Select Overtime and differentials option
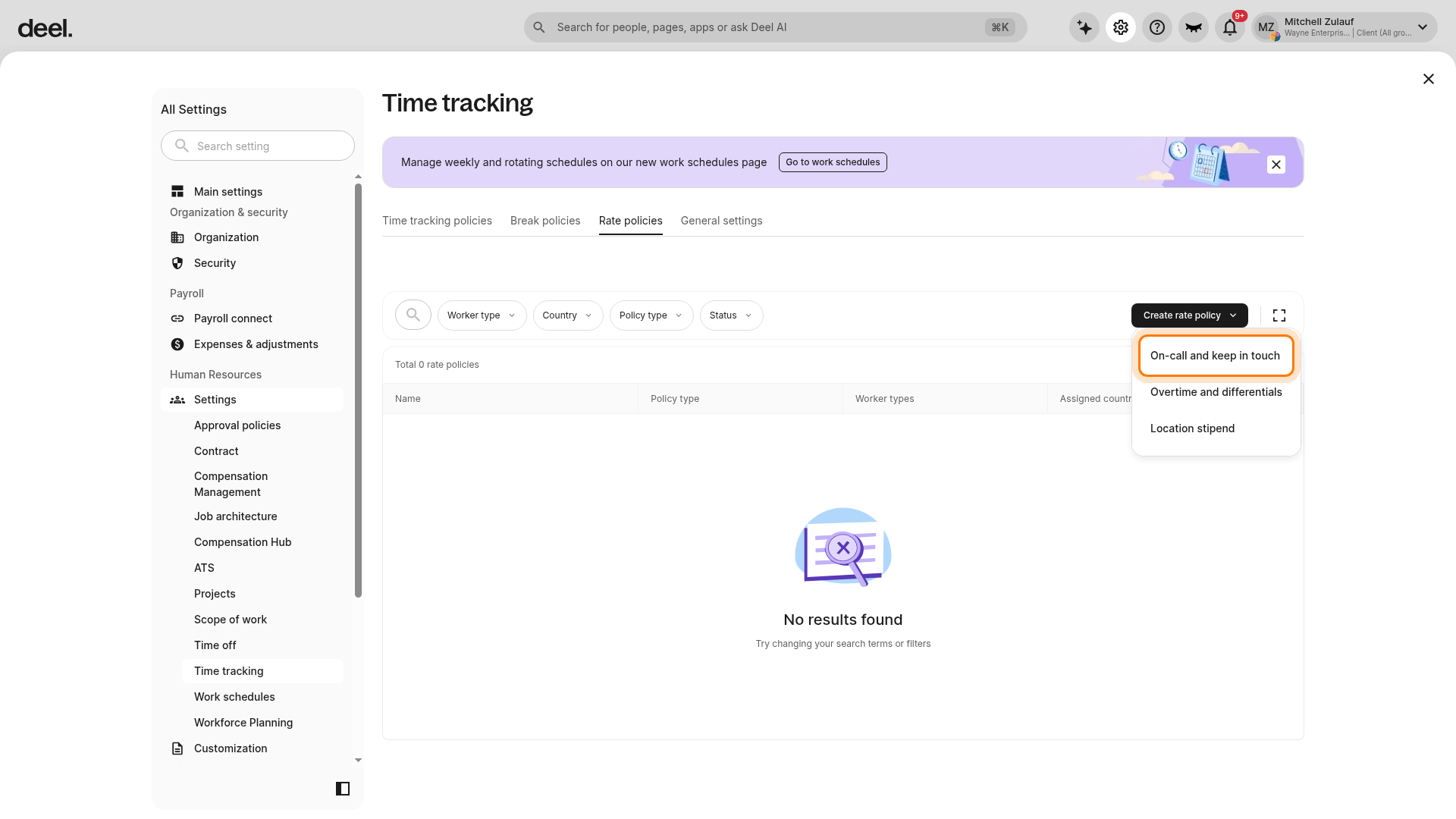Screen dimensions: 1456x819 coord(1216,392)
